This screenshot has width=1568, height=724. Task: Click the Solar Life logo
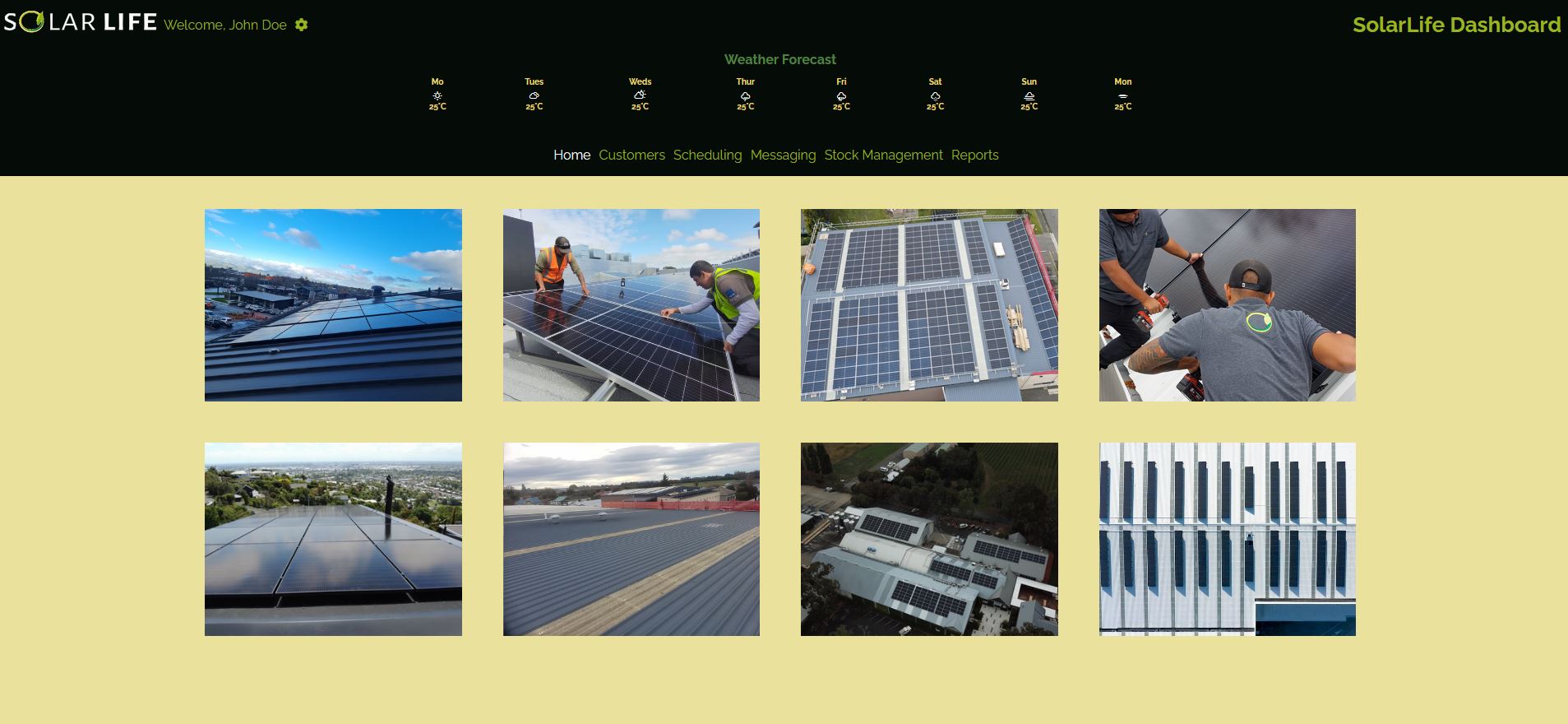tap(80, 21)
